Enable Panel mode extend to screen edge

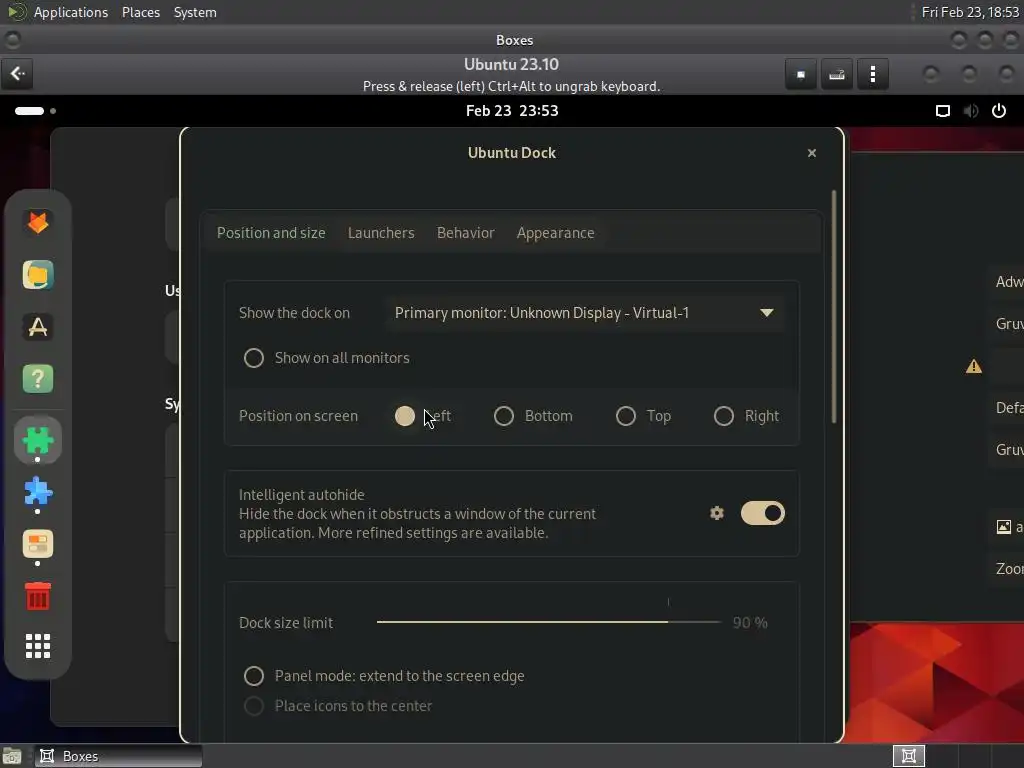pos(253,676)
